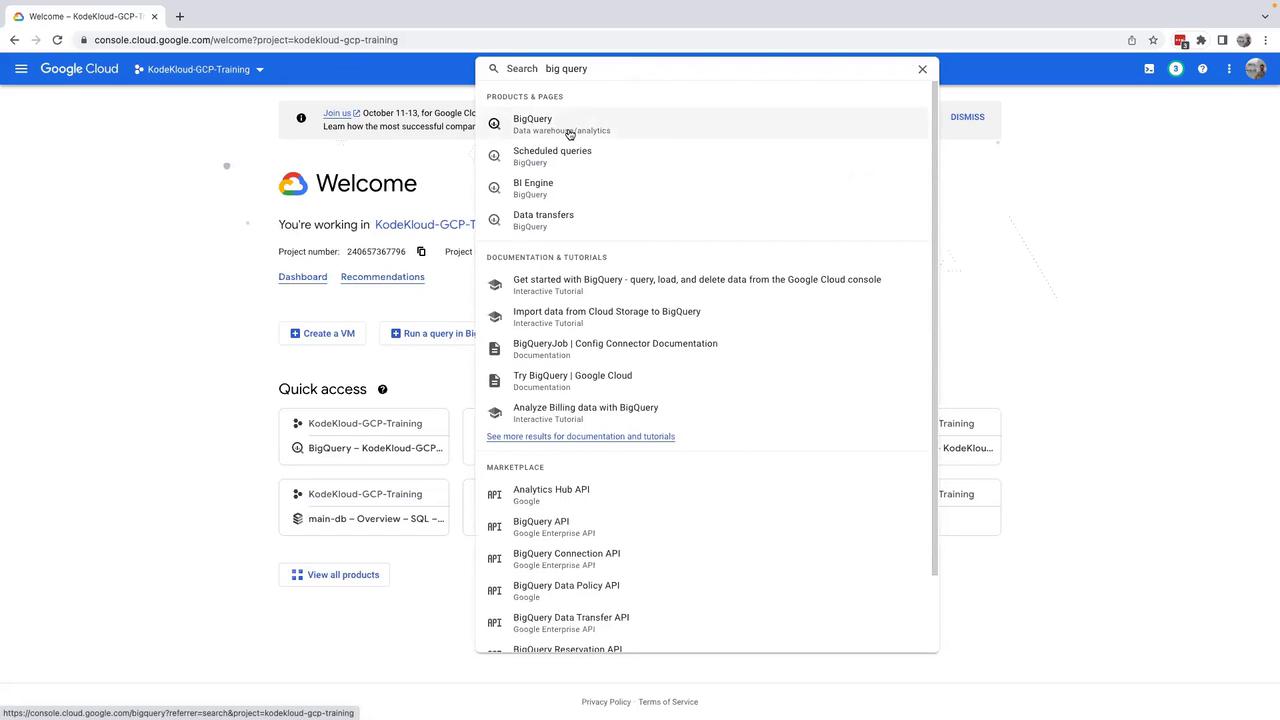This screenshot has height=720, width=1280.
Task: Open the main navigation hamburger menu
Action: [x=21, y=69]
